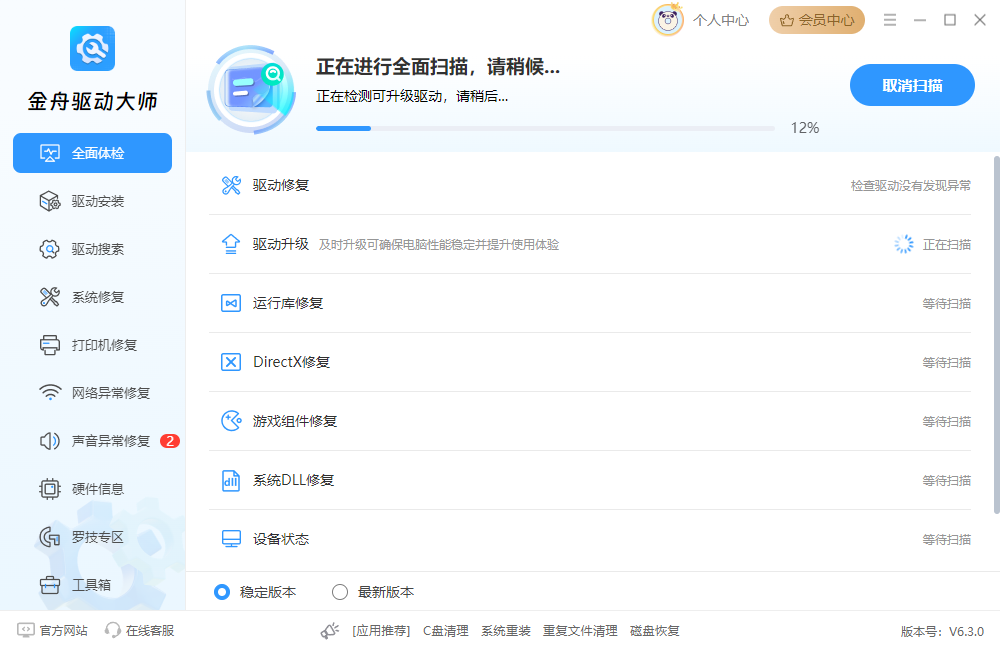The image size is (1000, 650).
Task: Select the 稳定版本 radio button
Action: [x=222, y=592]
